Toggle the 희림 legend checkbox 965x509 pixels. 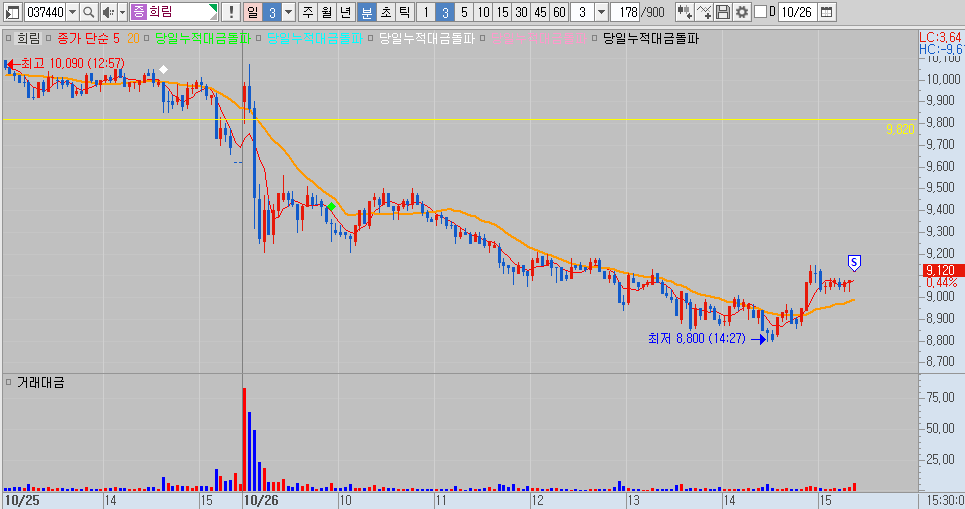[x=9, y=38]
